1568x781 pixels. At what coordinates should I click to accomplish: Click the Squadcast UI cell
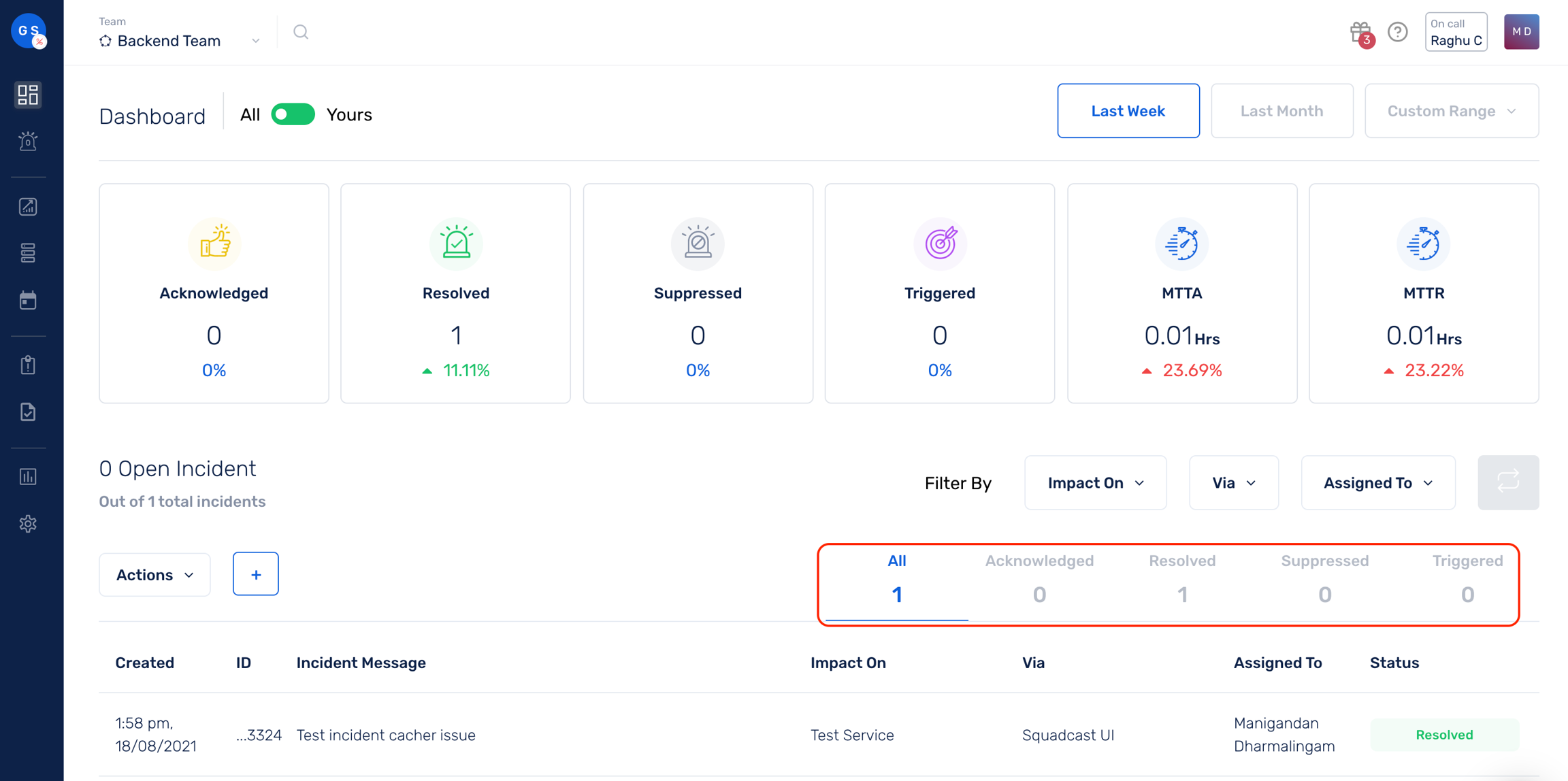[1068, 735]
